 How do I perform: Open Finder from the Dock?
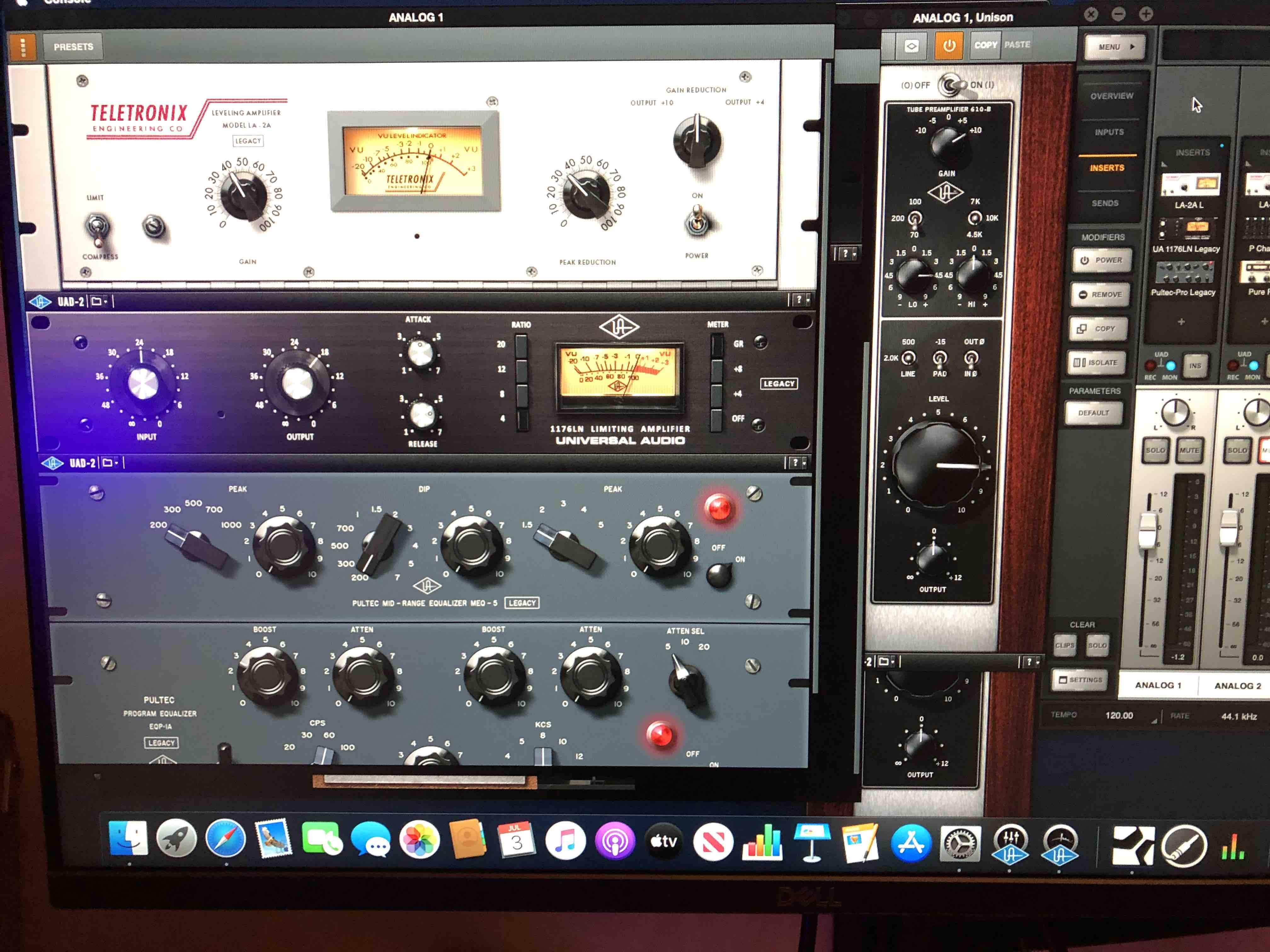click(128, 838)
